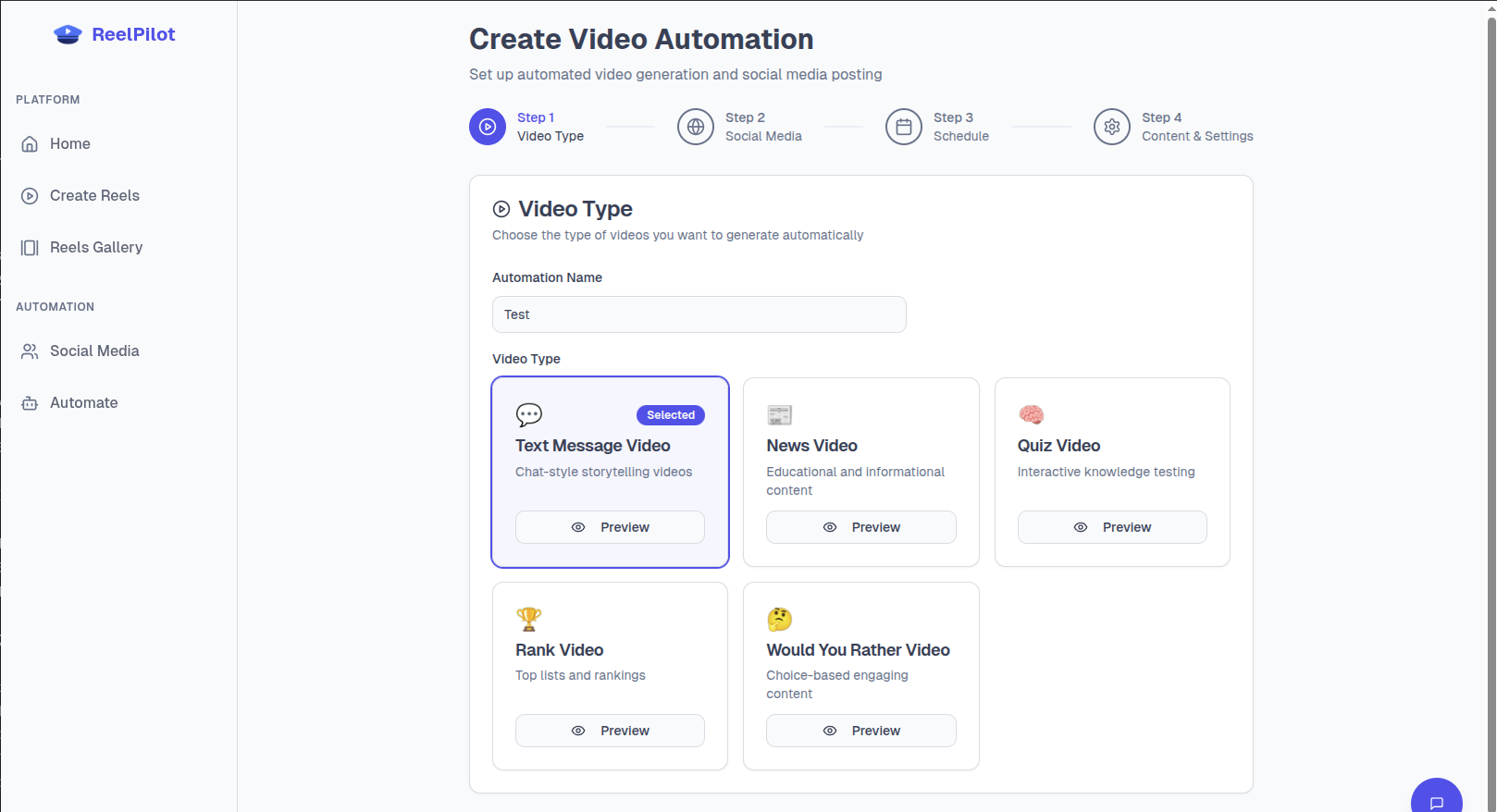Screen dimensions: 1497x812
Task: Click the Step 4 gear icon
Action: click(x=1112, y=127)
